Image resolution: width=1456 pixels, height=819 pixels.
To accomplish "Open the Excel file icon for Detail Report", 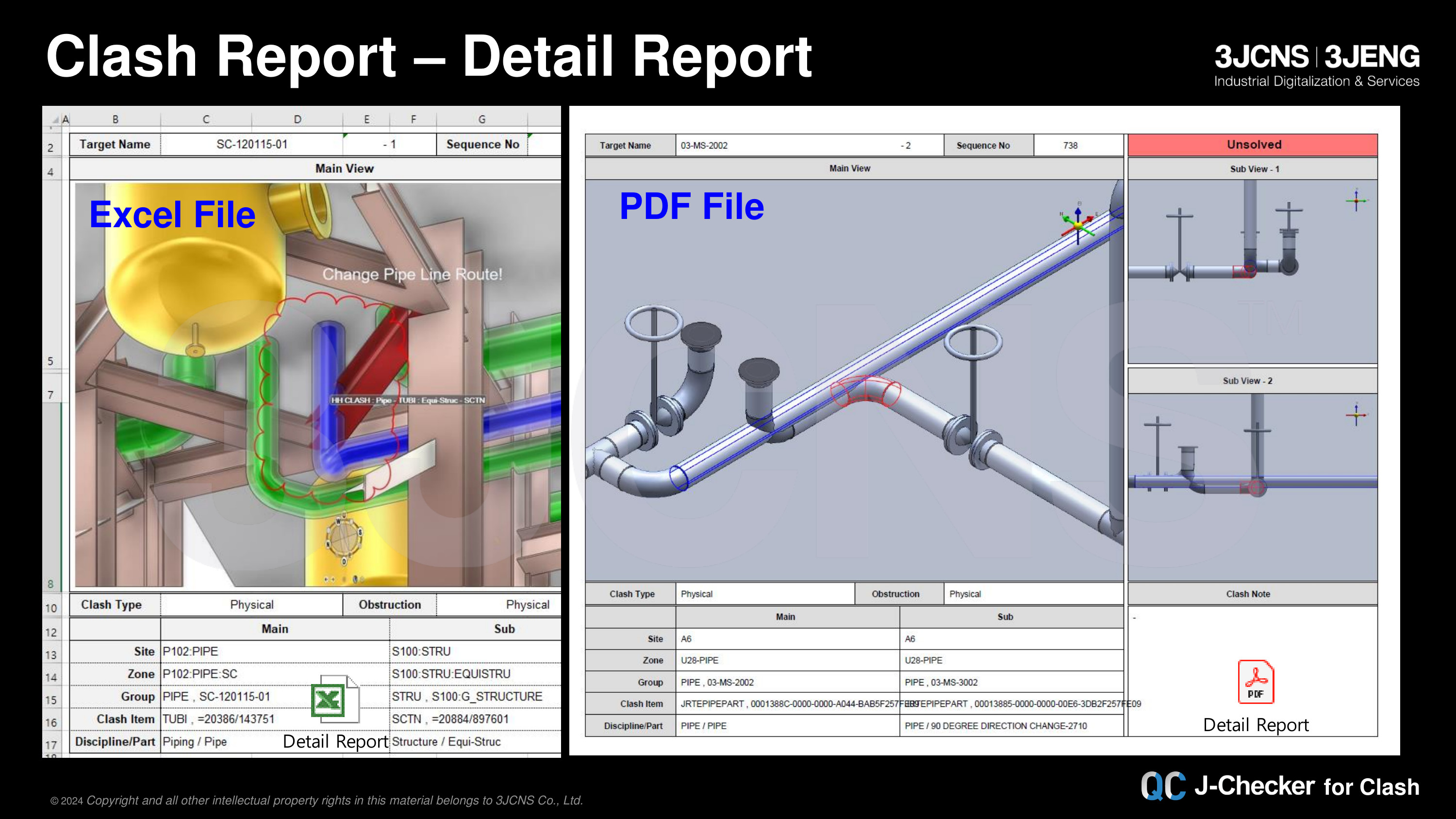I will click(x=334, y=699).
